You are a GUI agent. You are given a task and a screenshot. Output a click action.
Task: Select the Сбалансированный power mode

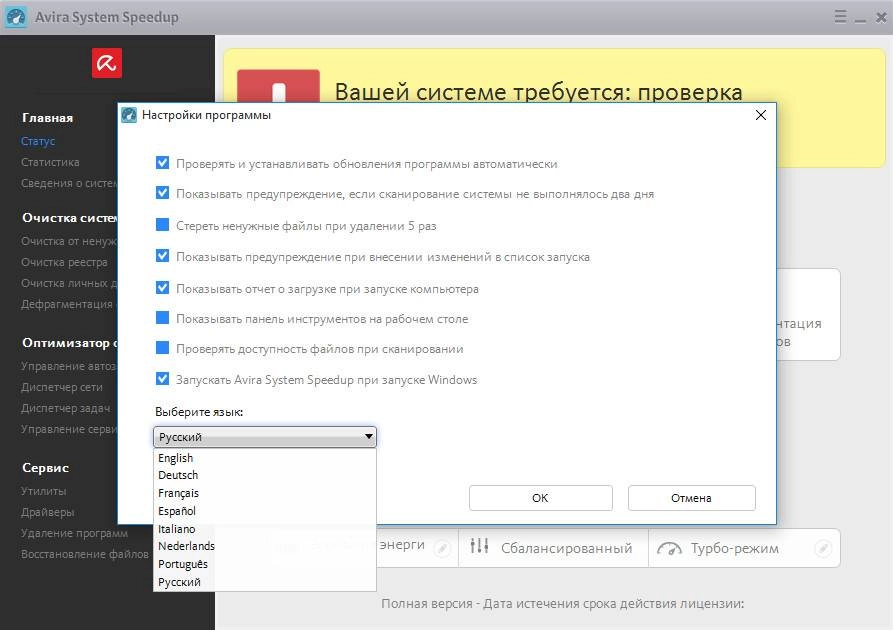[x=553, y=548]
